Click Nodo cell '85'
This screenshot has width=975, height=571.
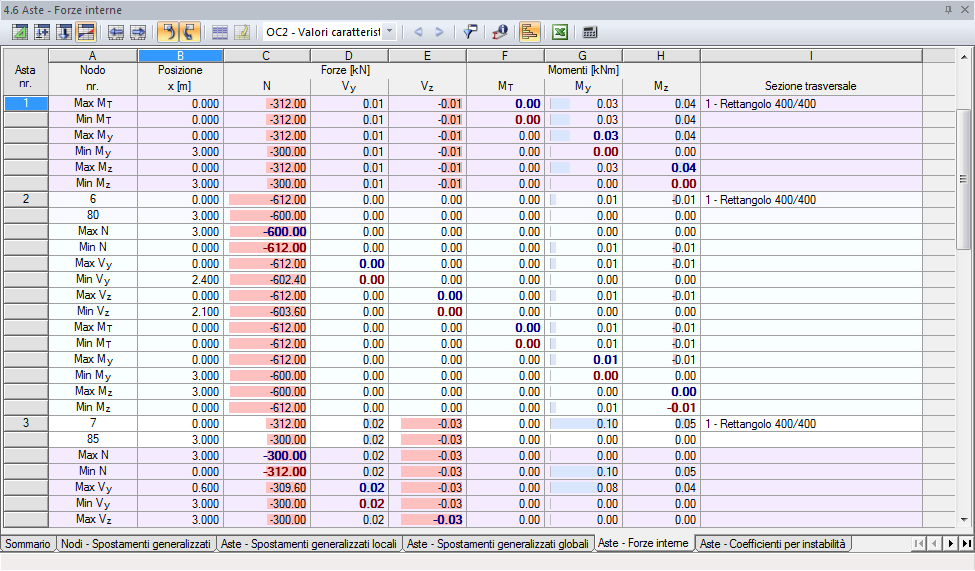[x=93, y=439]
